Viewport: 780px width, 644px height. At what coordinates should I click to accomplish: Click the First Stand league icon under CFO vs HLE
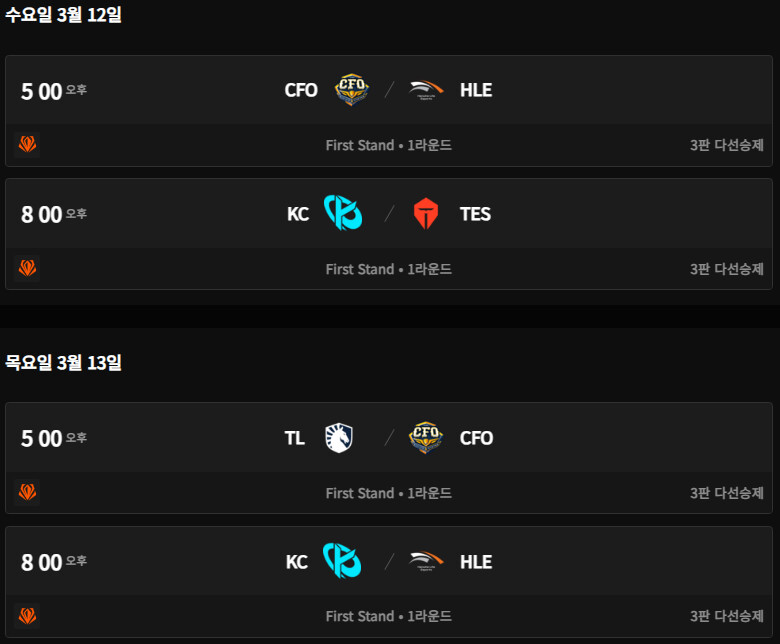pos(27,145)
